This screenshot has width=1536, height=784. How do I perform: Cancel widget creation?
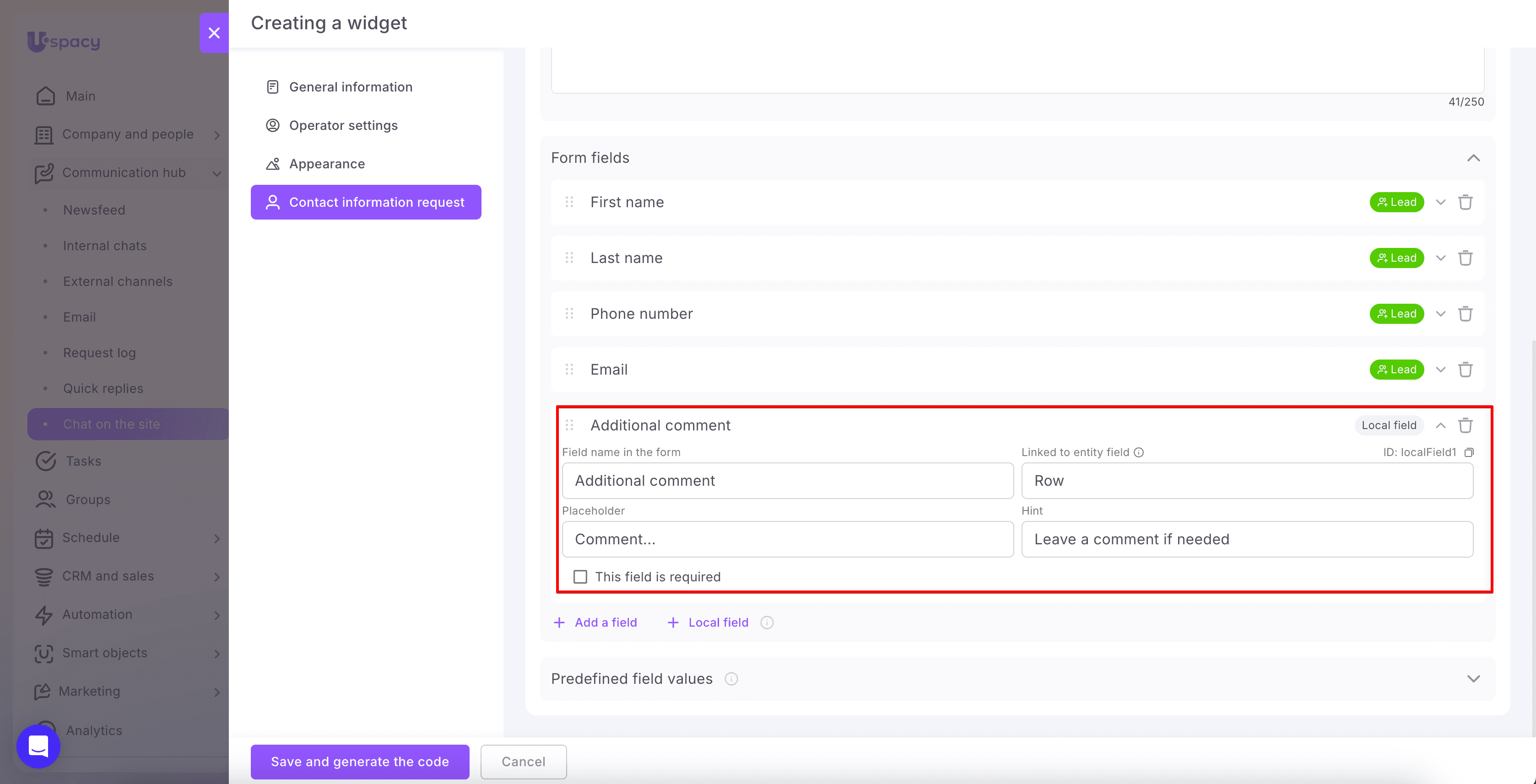(x=524, y=762)
